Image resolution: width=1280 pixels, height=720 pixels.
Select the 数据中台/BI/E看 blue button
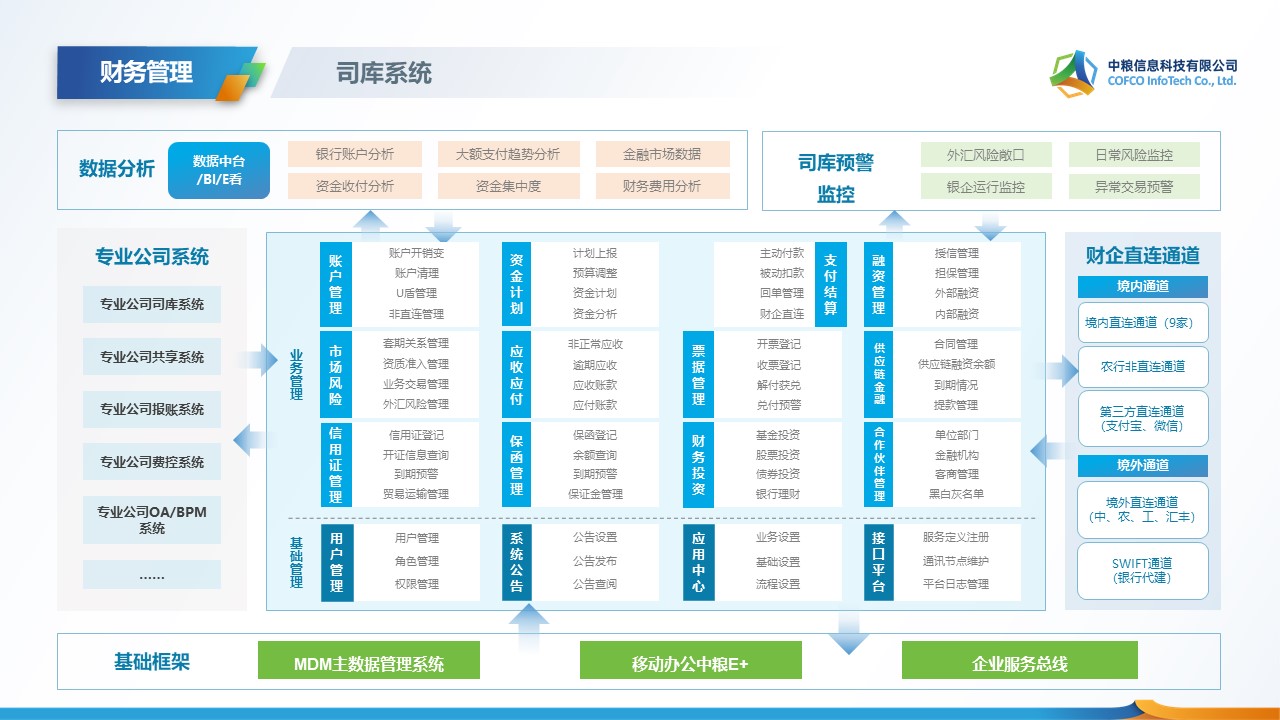(219, 170)
